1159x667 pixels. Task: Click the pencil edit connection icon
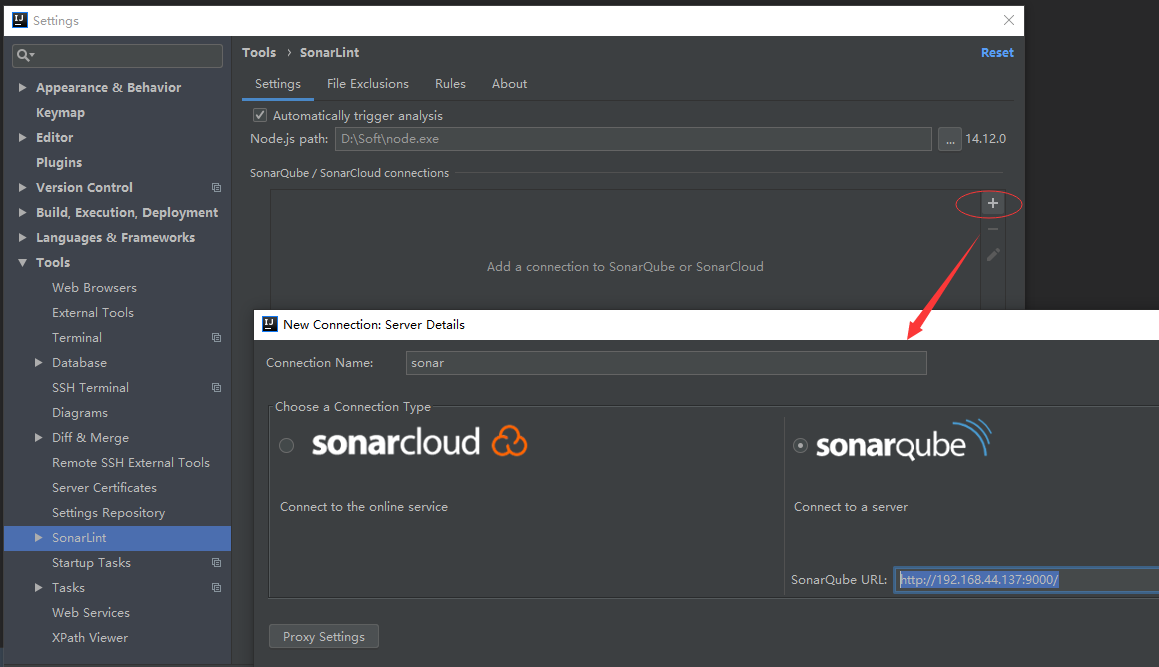click(993, 254)
